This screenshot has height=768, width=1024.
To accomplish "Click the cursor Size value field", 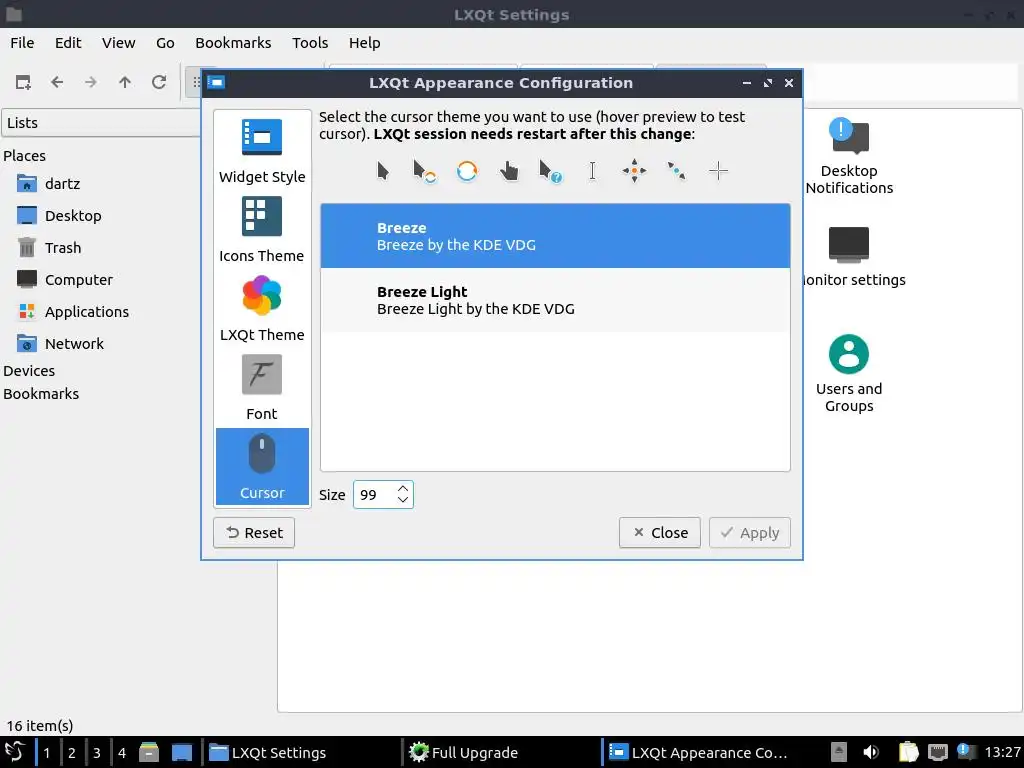I will tap(375, 495).
